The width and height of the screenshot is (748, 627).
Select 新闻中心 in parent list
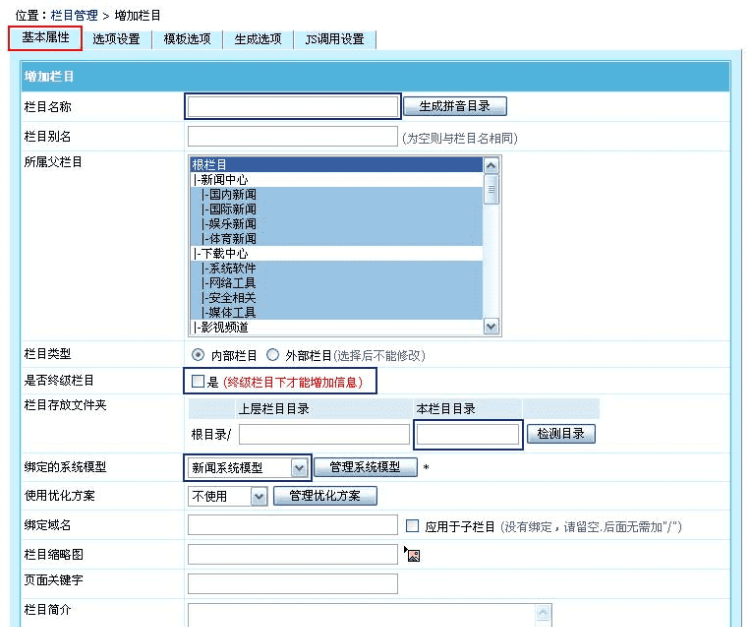[x=336, y=180]
